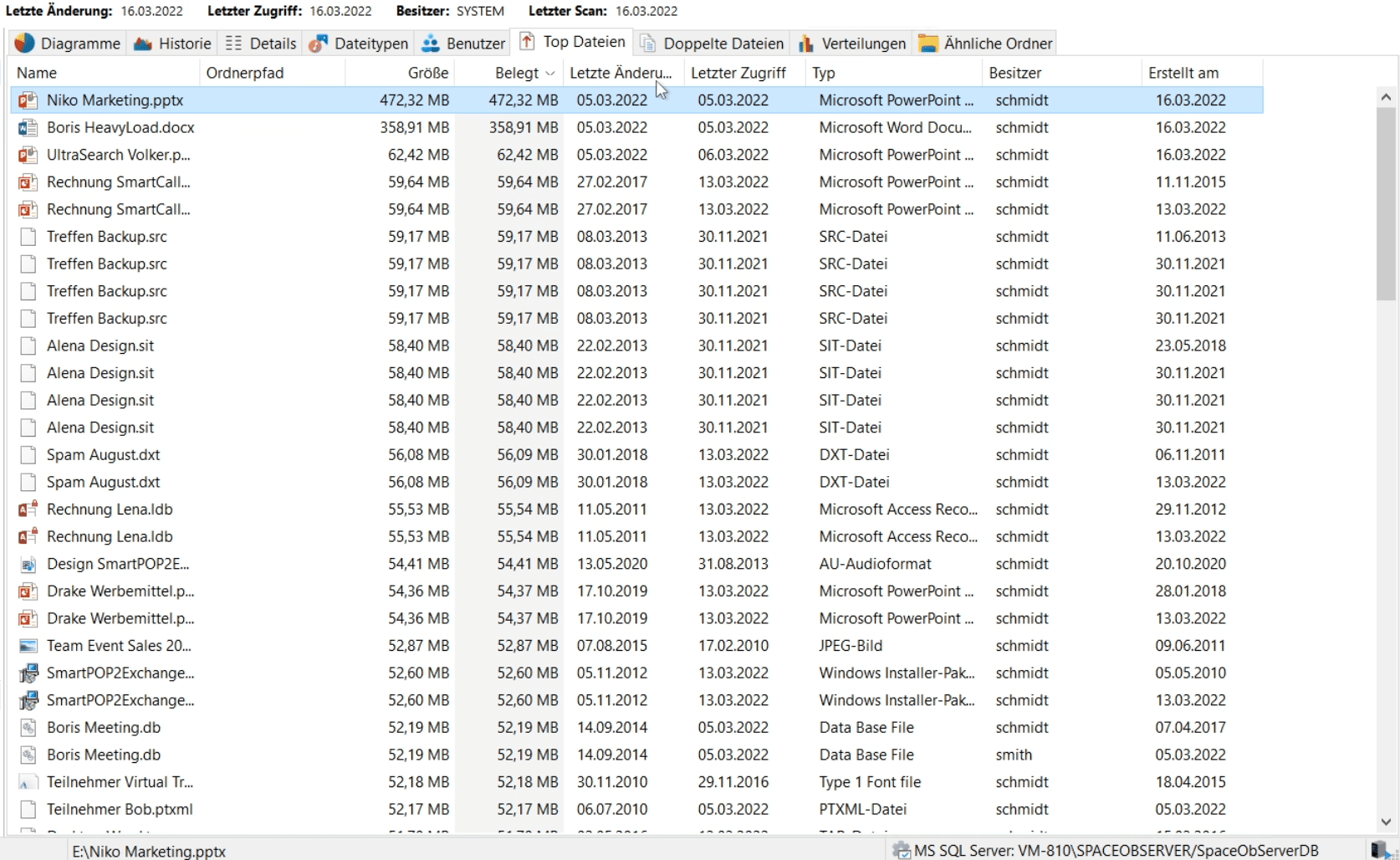Screen dimensions: 1400x860
Task: Click JPEG-Bild type cell
Action: 851,646
